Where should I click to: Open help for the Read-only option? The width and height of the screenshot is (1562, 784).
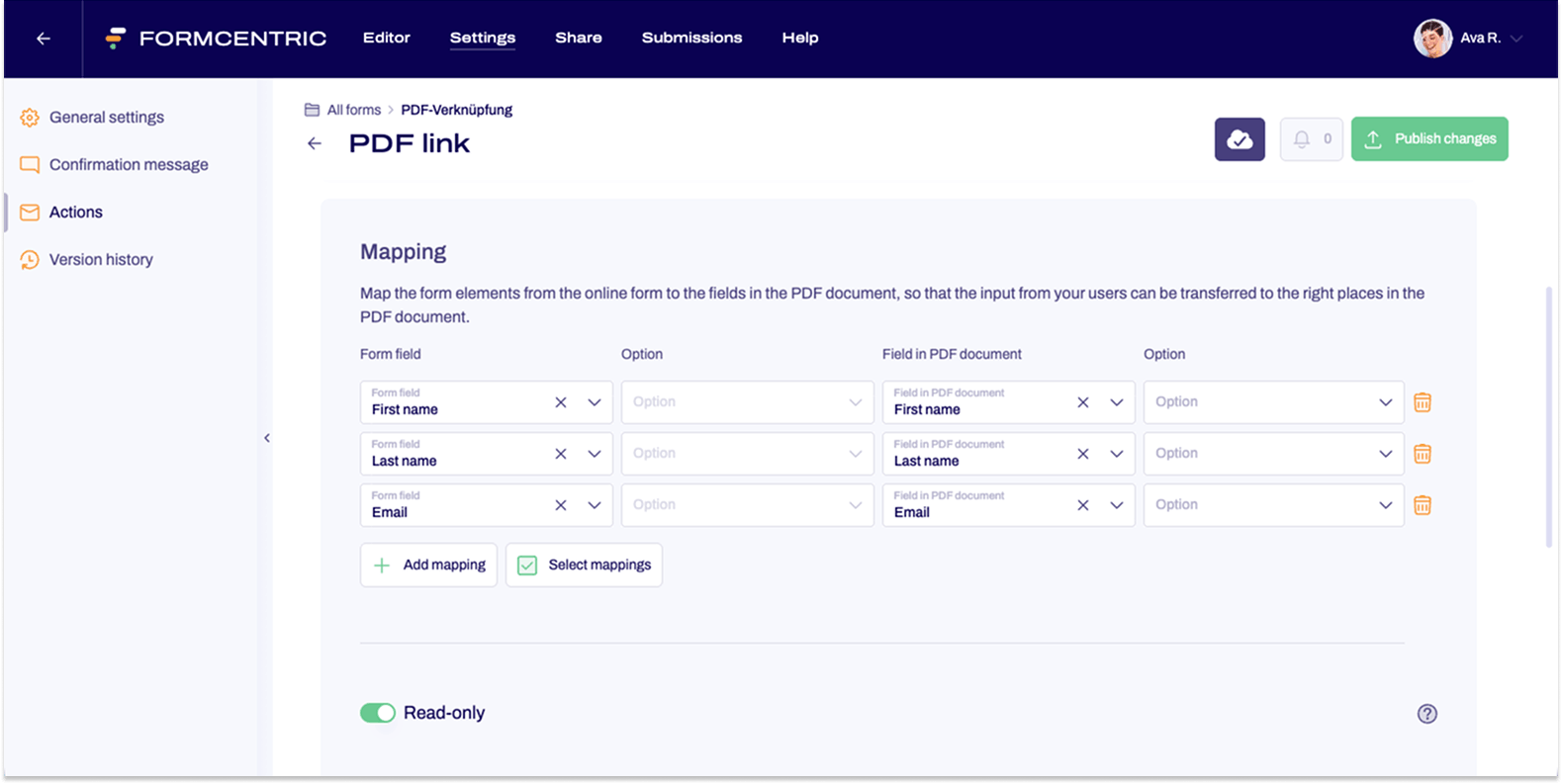(x=1426, y=714)
